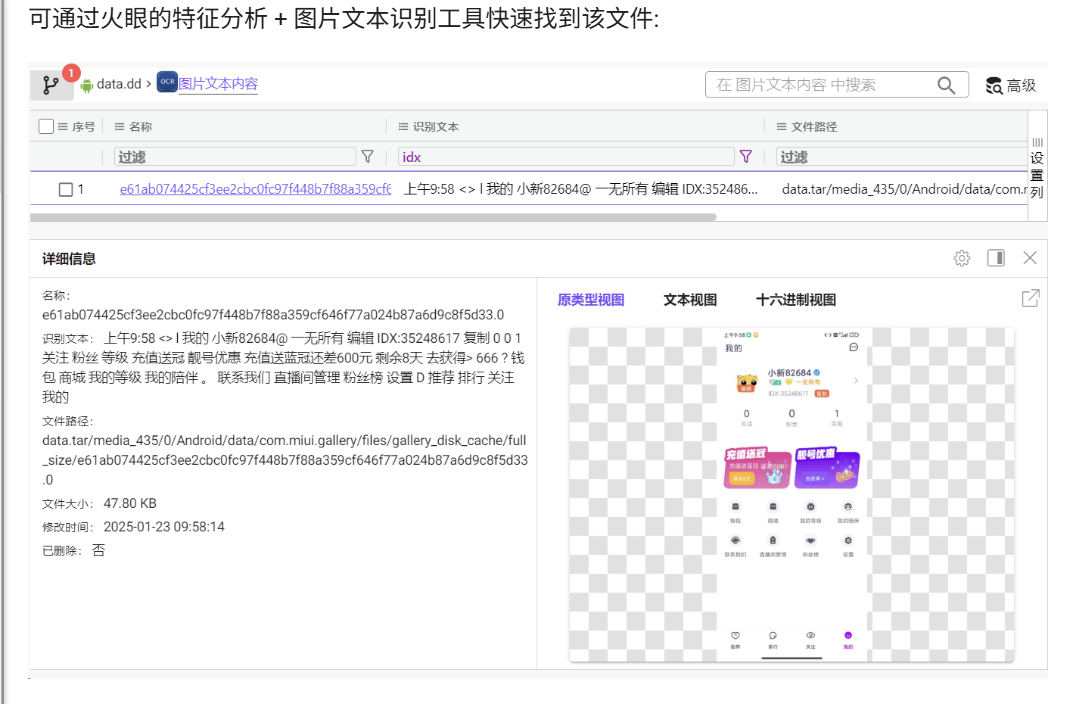Image resolution: width=1071 pixels, height=704 pixels.
Task: Open the e61ab074425cf3ee file link
Action: click(x=255, y=189)
